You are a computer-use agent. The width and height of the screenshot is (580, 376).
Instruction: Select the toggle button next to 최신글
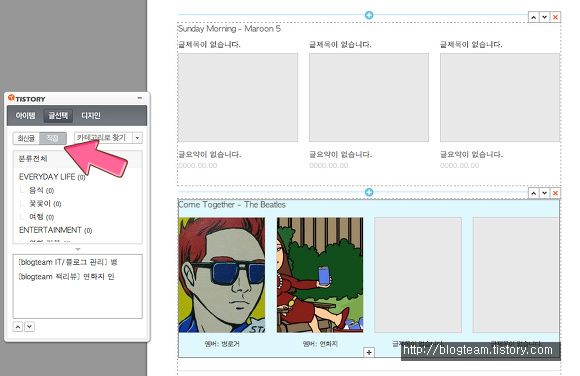[53, 138]
